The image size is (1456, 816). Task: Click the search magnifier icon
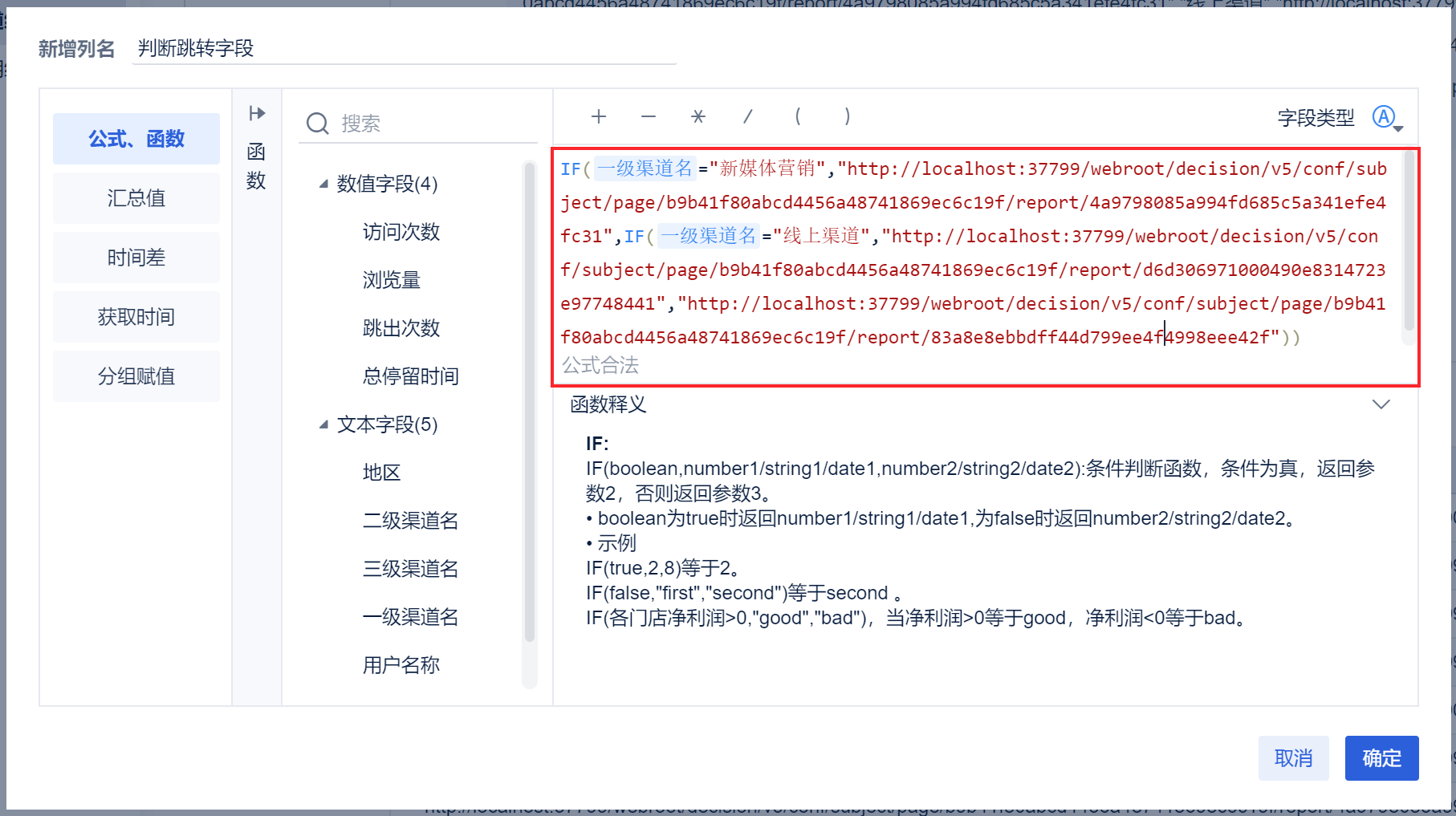coord(318,124)
